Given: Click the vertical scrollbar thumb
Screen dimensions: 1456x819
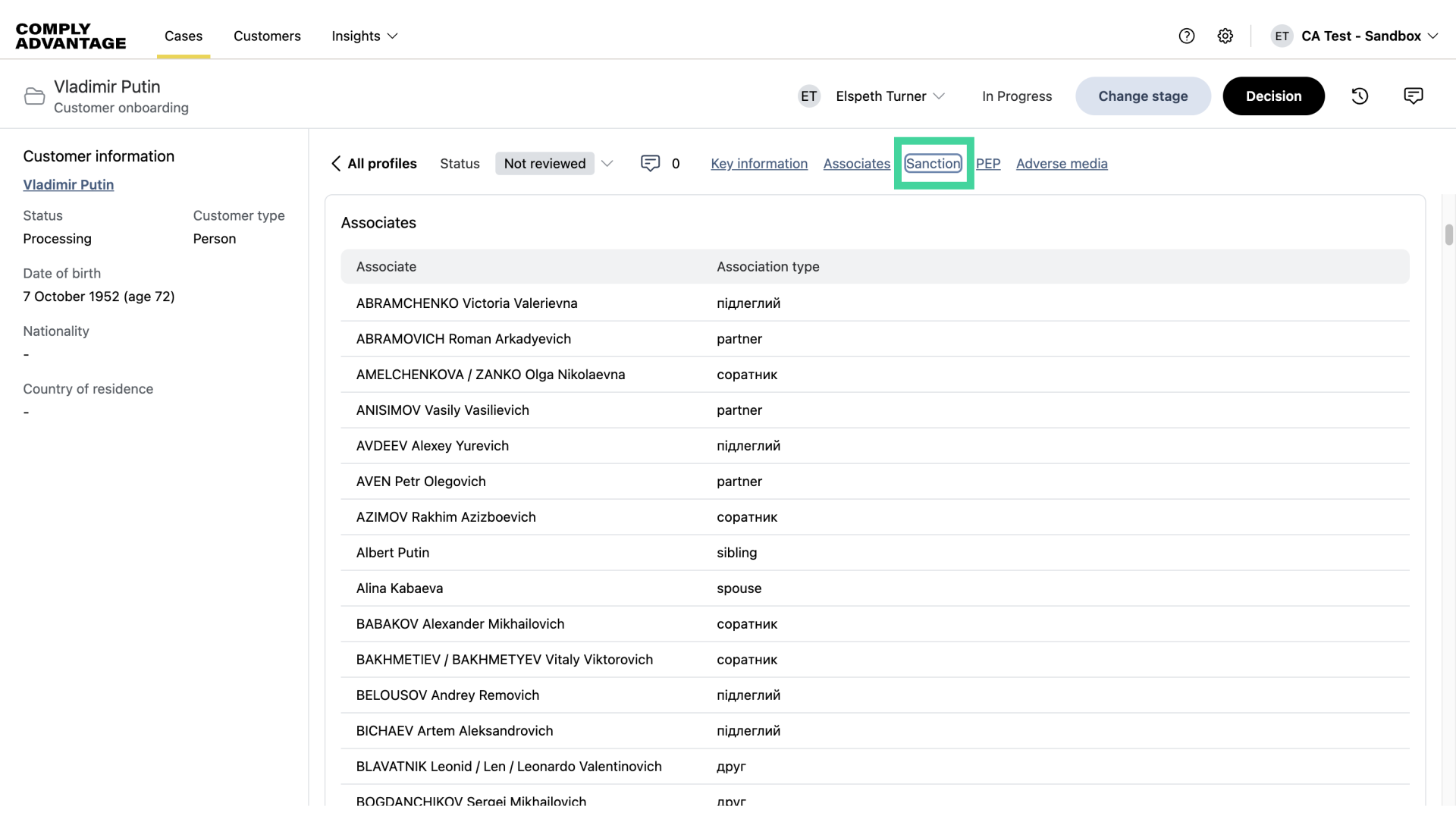Looking at the screenshot, I should tap(1448, 234).
